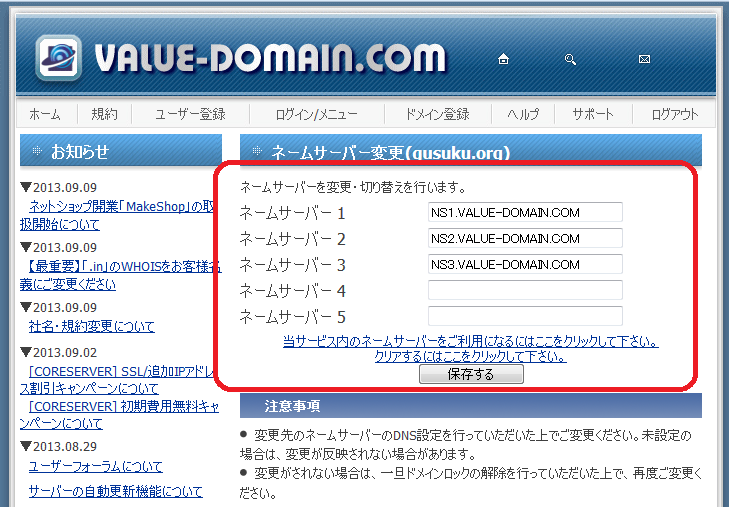Click the ネームサーバー 1 input field
The width and height of the screenshot is (729, 507).
pyautogui.click(x=525, y=212)
